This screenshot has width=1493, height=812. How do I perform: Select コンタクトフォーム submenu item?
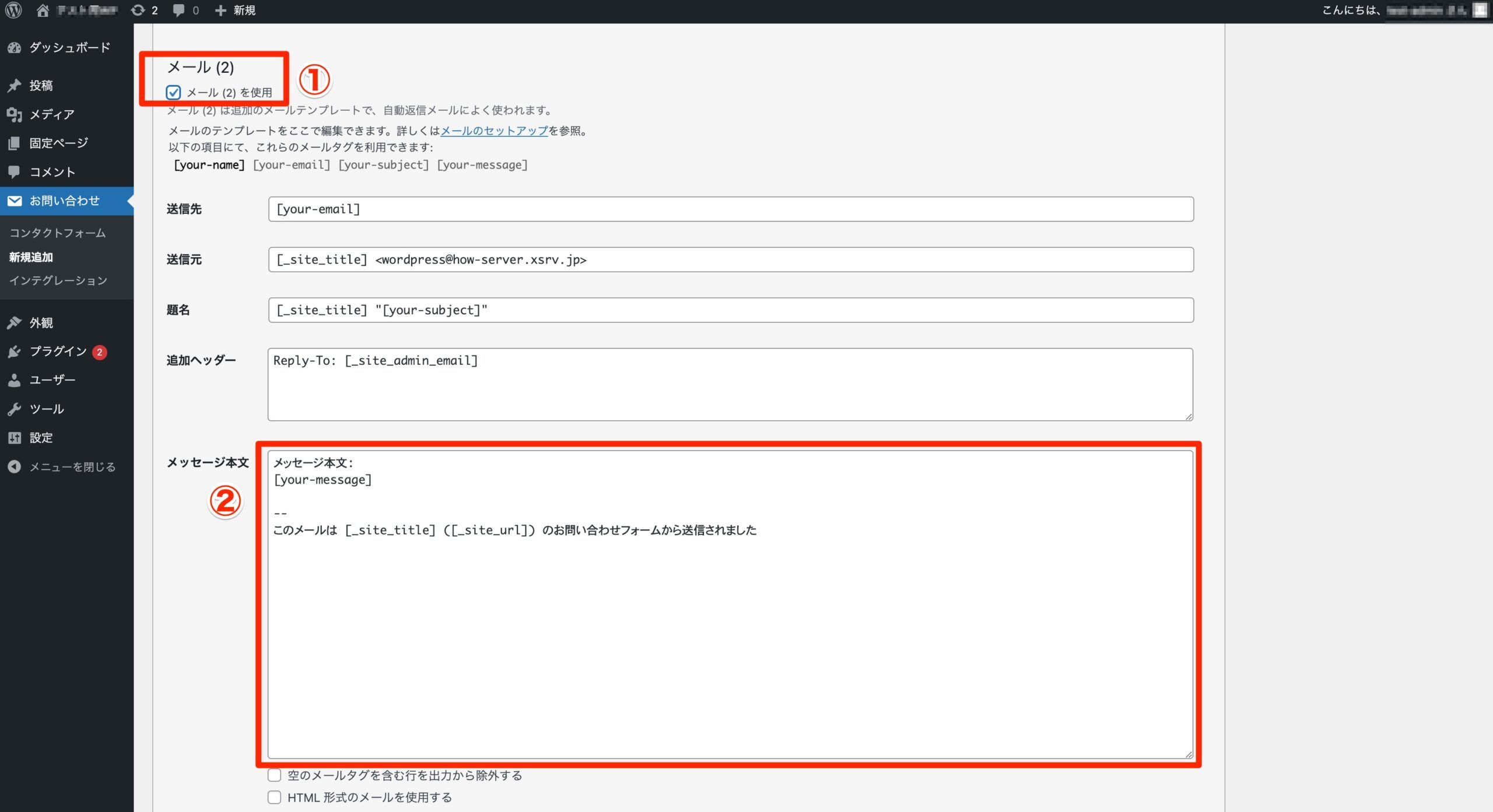click(x=57, y=233)
